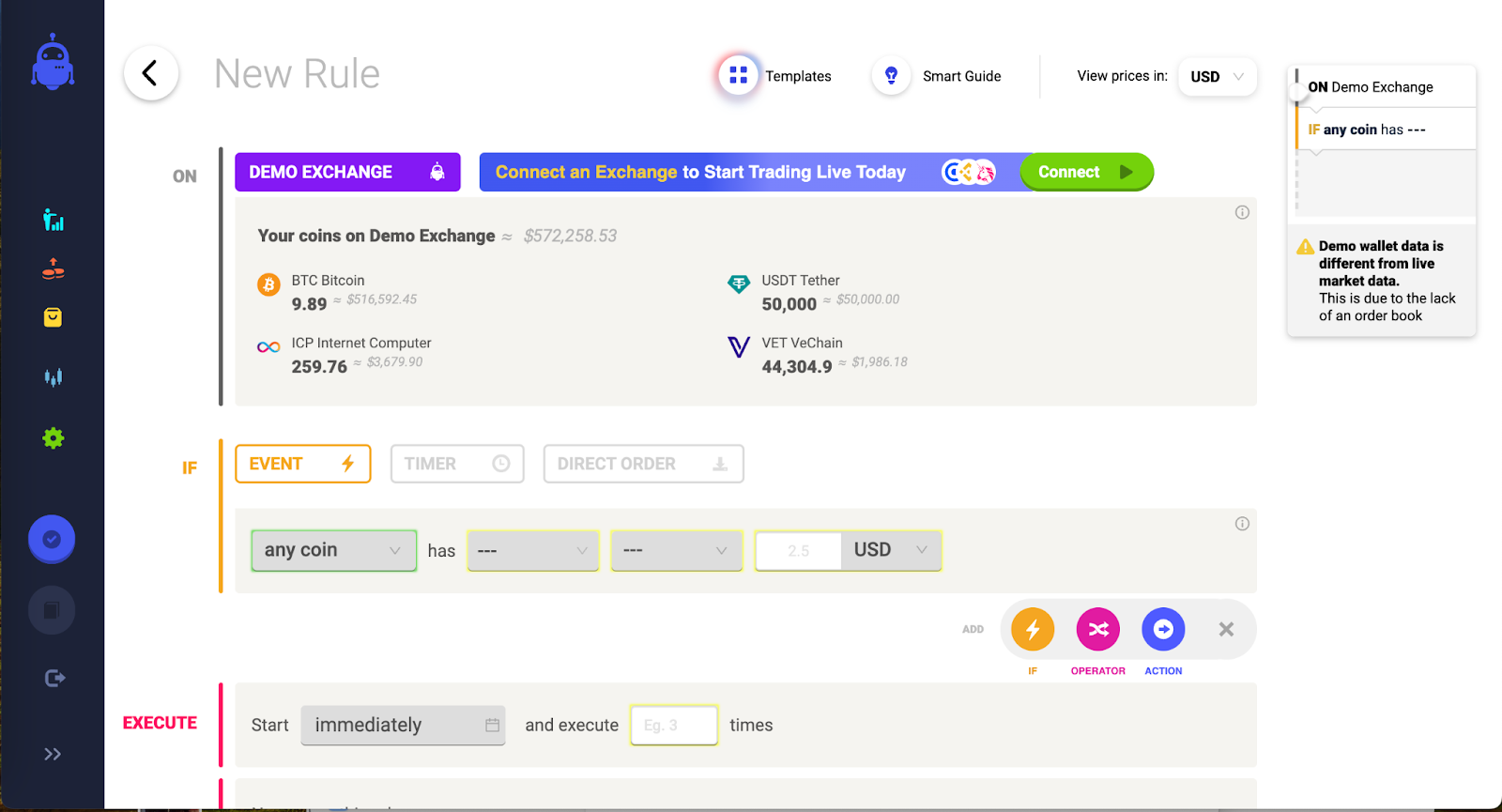Click the BTC amount 9.89
1502x812 pixels.
(309, 304)
